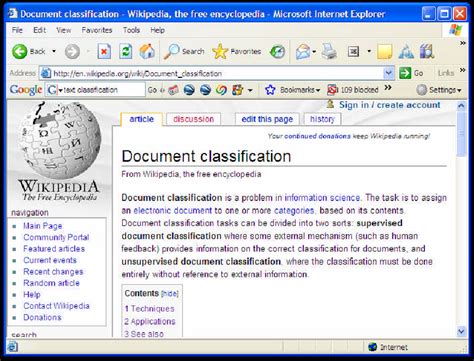Open Random article link
The height and width of the screenshot is (361, 474).
click(x=51, y=283)
